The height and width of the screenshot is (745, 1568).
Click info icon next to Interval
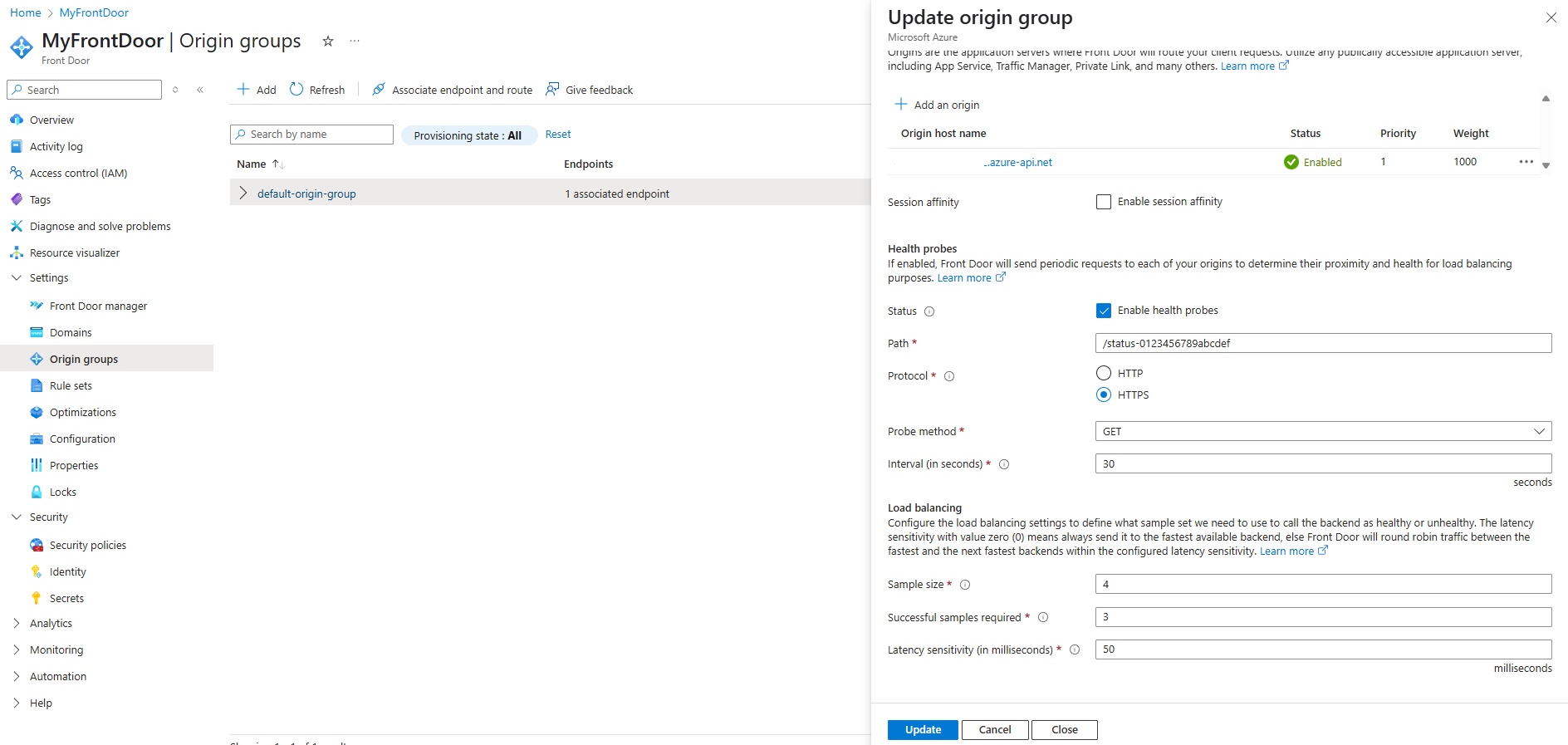click(1004, 464)
